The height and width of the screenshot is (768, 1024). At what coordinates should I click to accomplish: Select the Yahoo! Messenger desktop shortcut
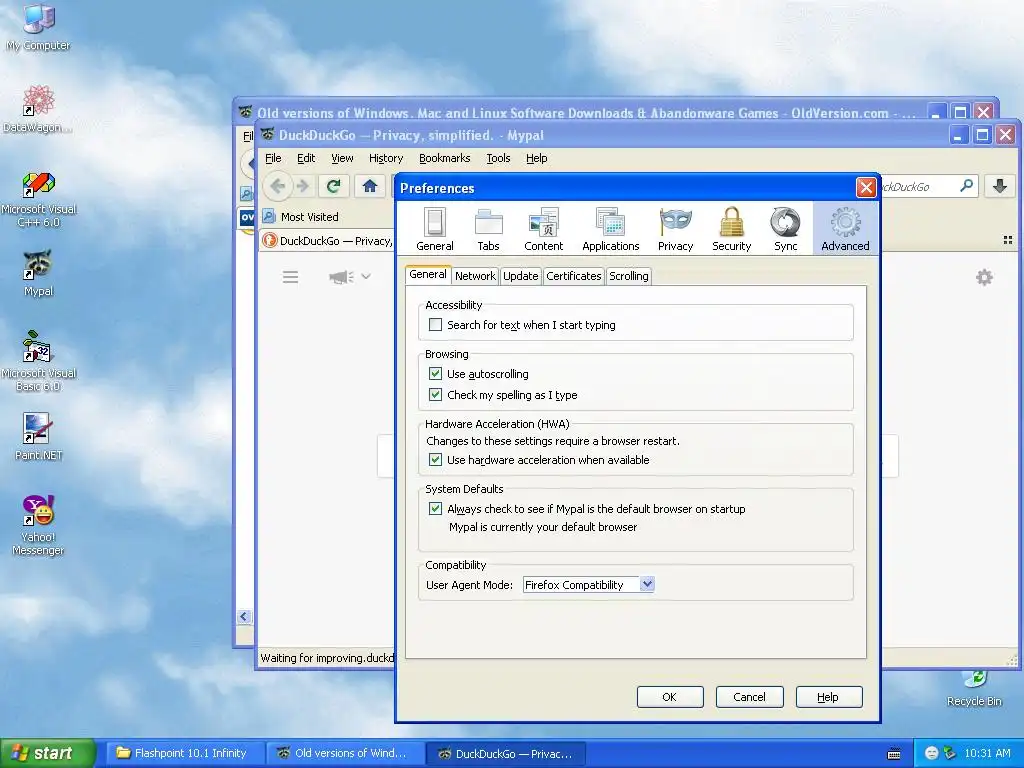pos(38,525)
